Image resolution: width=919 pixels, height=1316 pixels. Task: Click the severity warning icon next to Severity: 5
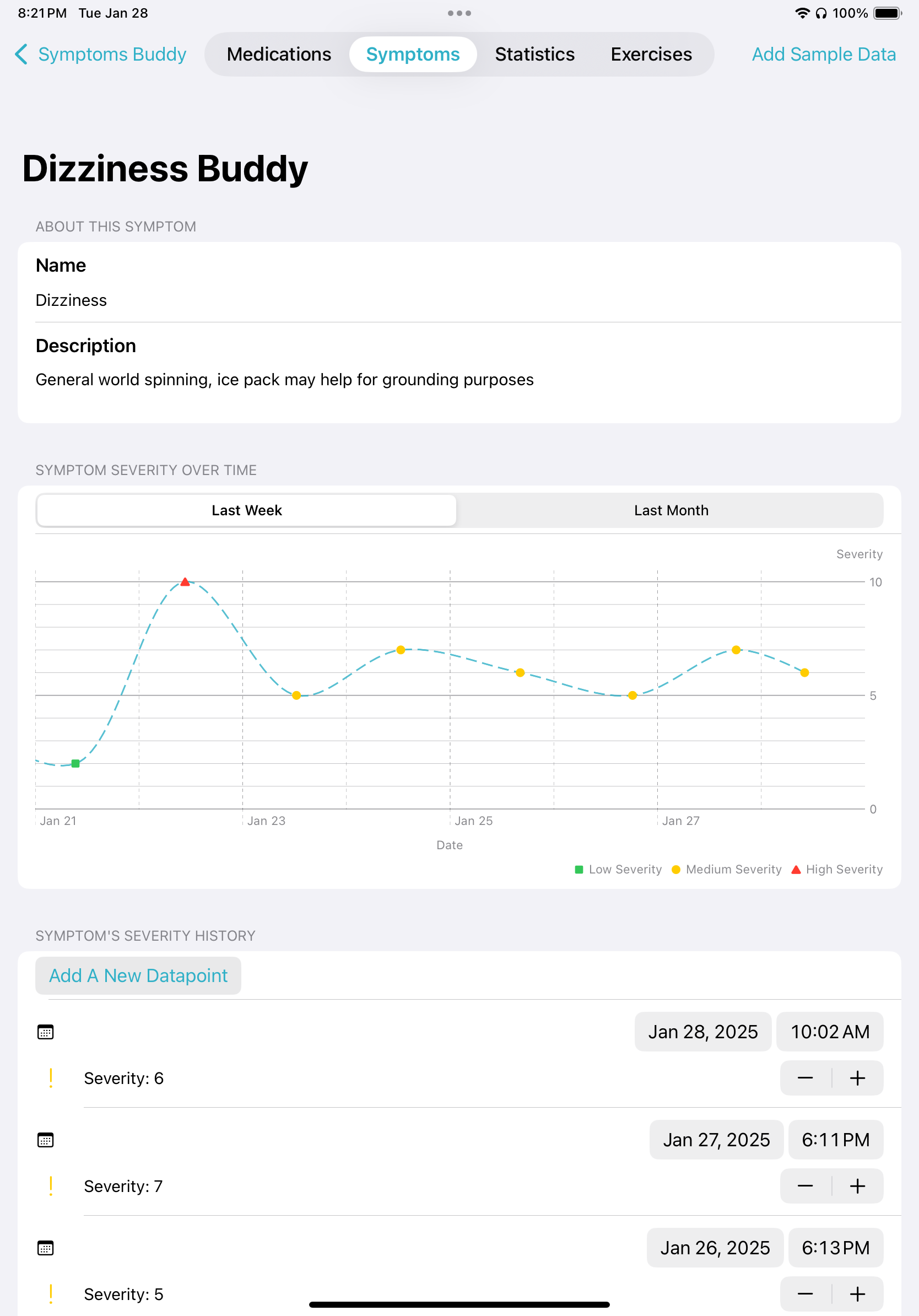(51, 1293)
